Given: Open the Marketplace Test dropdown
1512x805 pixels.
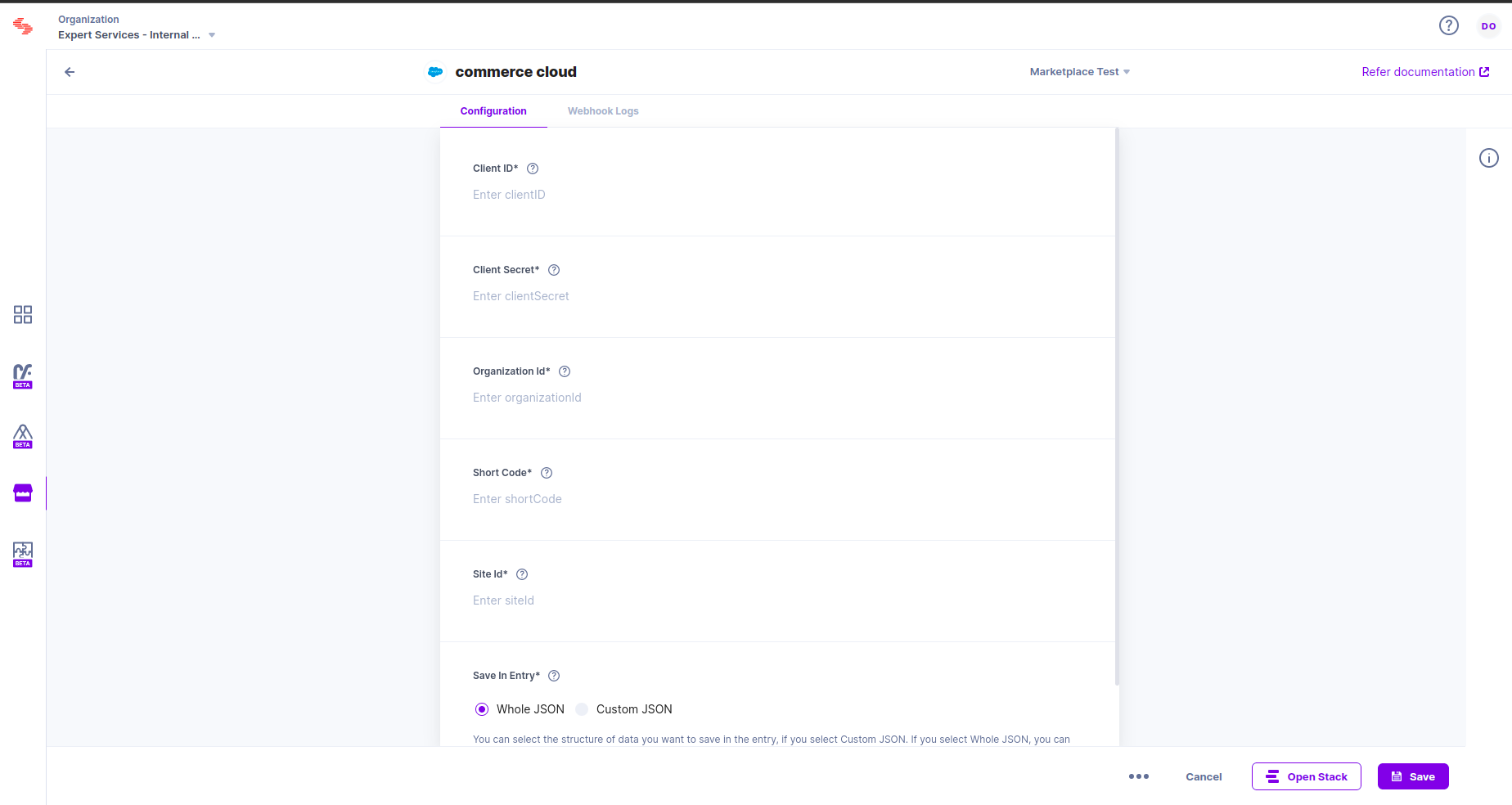Looking at the screenshot, I should [x=1079, y=72].
